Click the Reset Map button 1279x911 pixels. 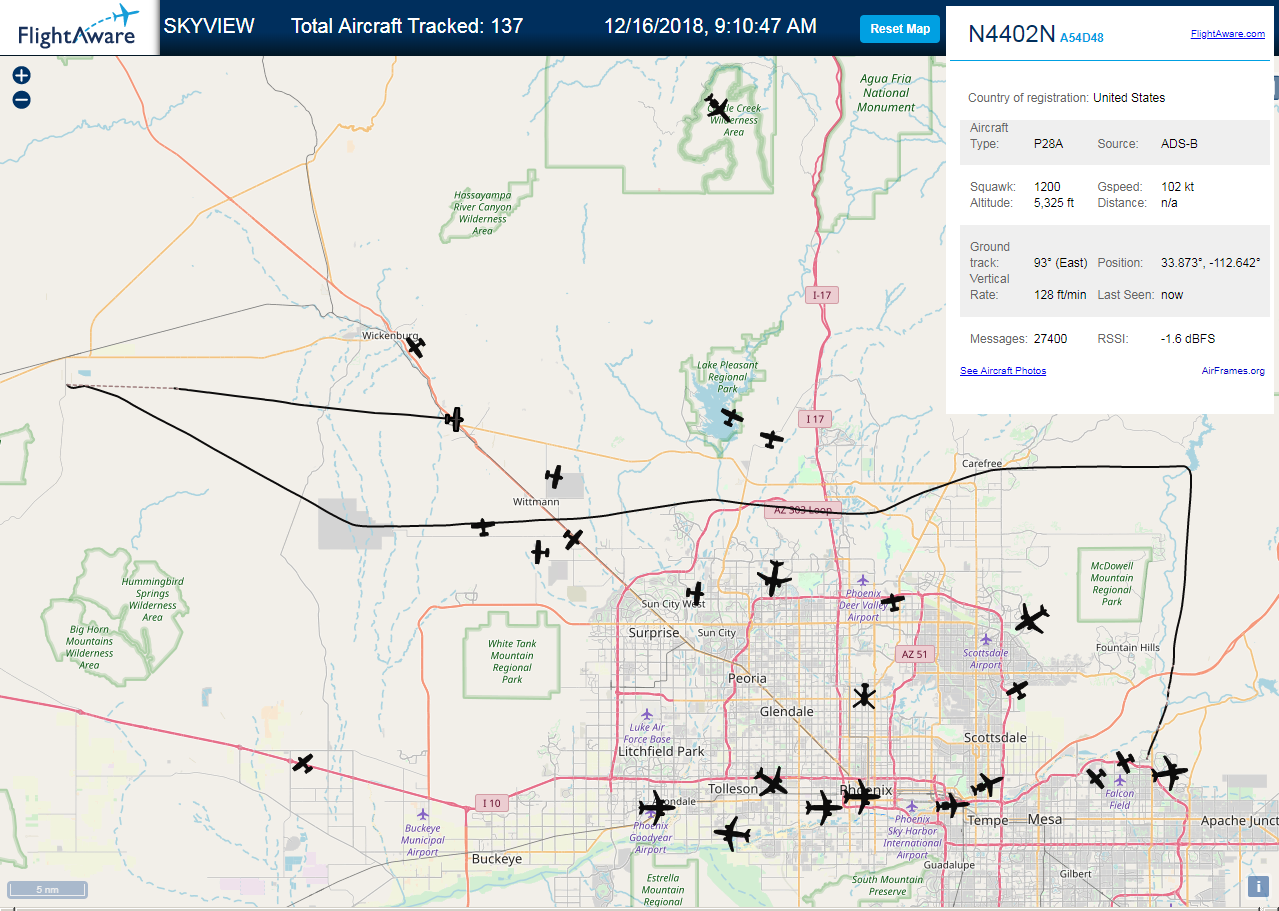click(x=900, y=29)
